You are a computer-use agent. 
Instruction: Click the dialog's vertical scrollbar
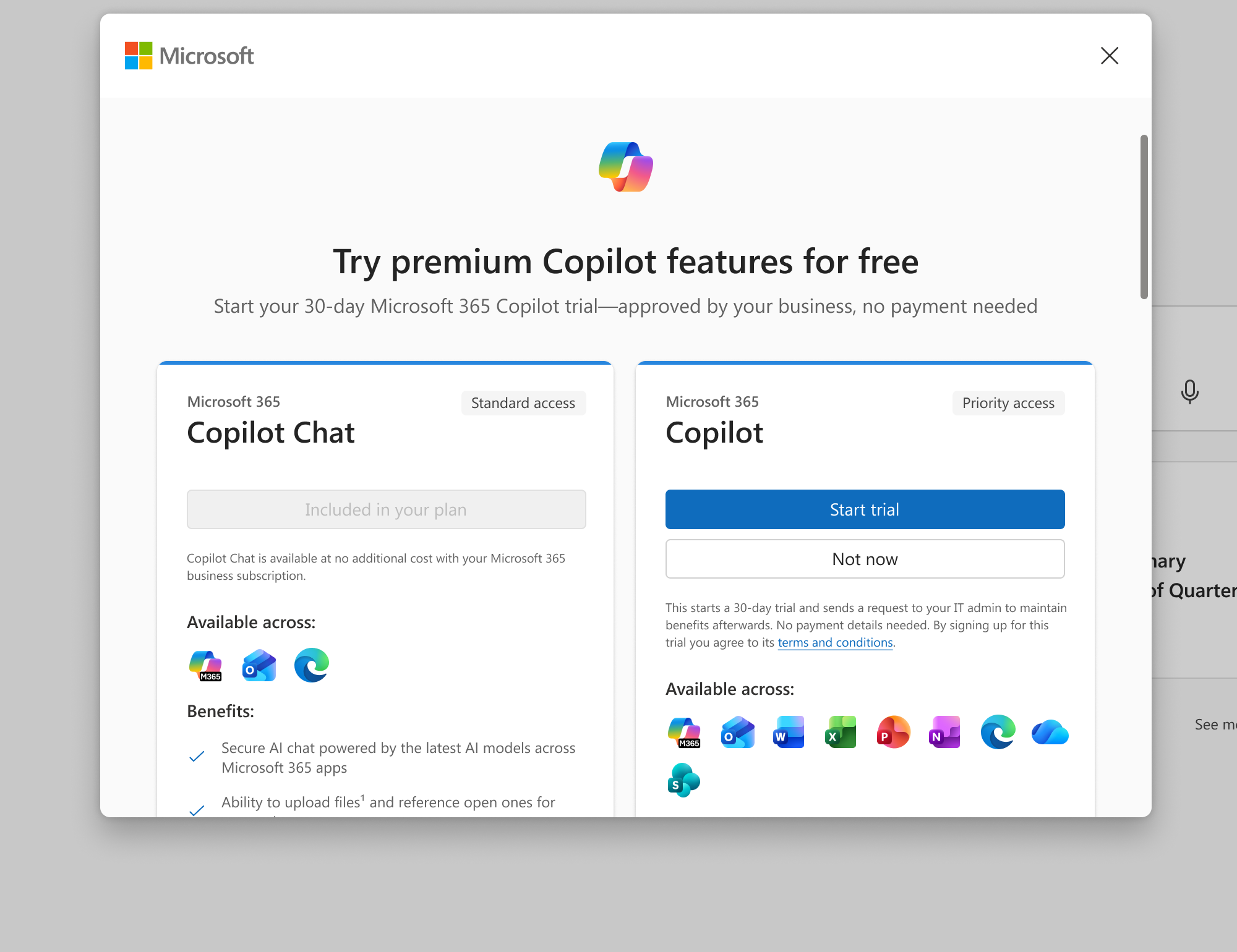[x=1144, y=217]
